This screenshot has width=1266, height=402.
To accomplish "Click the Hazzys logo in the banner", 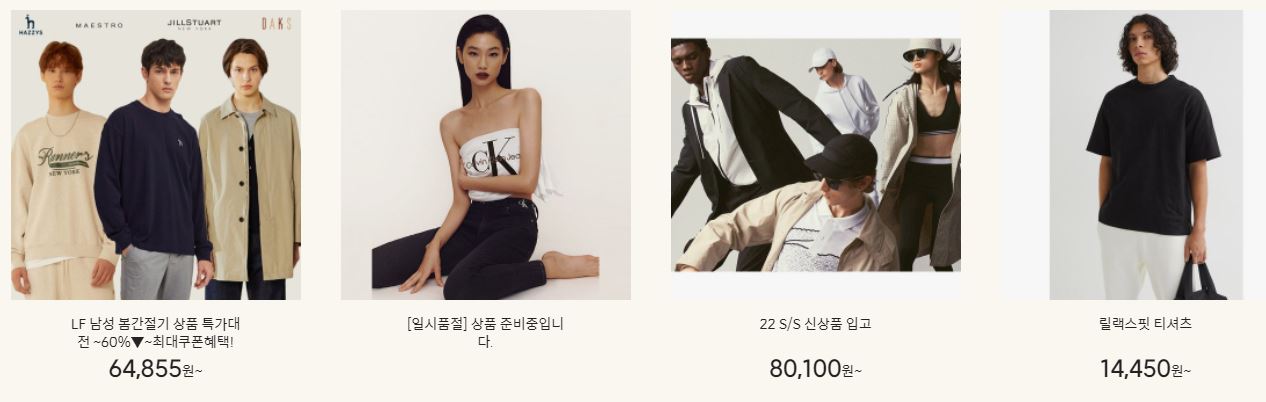I will 30,25.
